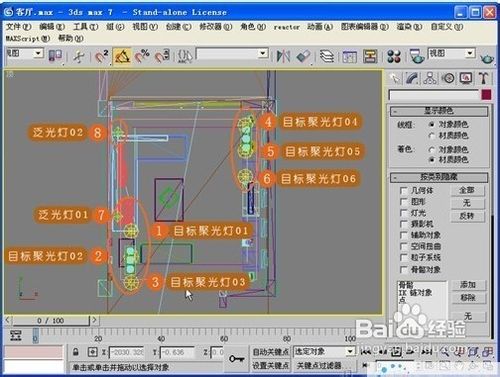Click the object name input field
The image size is (500, 377).
click(434, 95)
